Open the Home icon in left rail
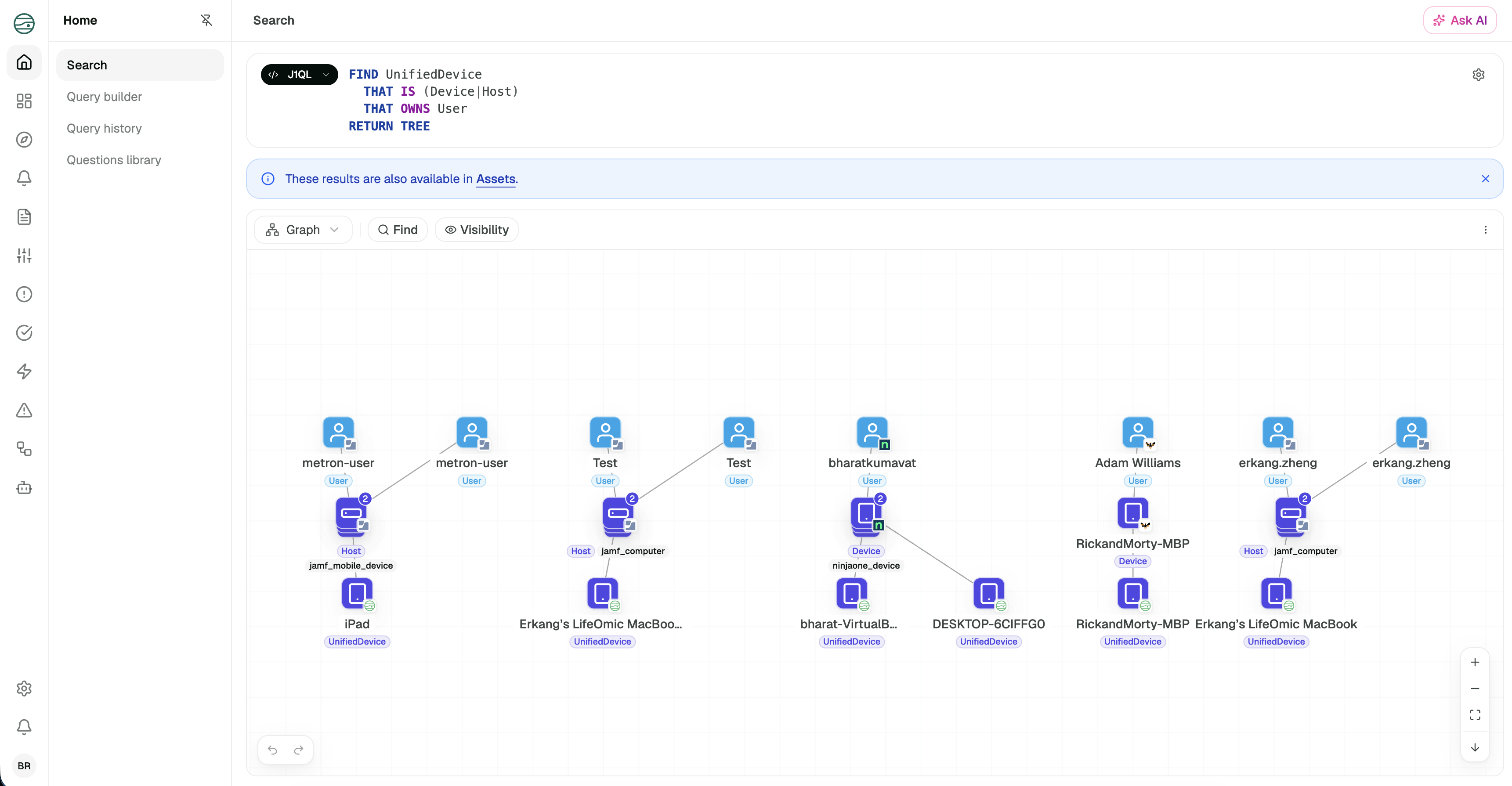 pyautogui.click(x=24, y=62)
